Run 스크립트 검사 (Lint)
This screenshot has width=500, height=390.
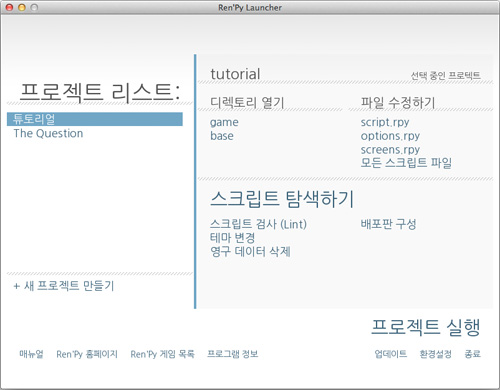click(258, 224)
